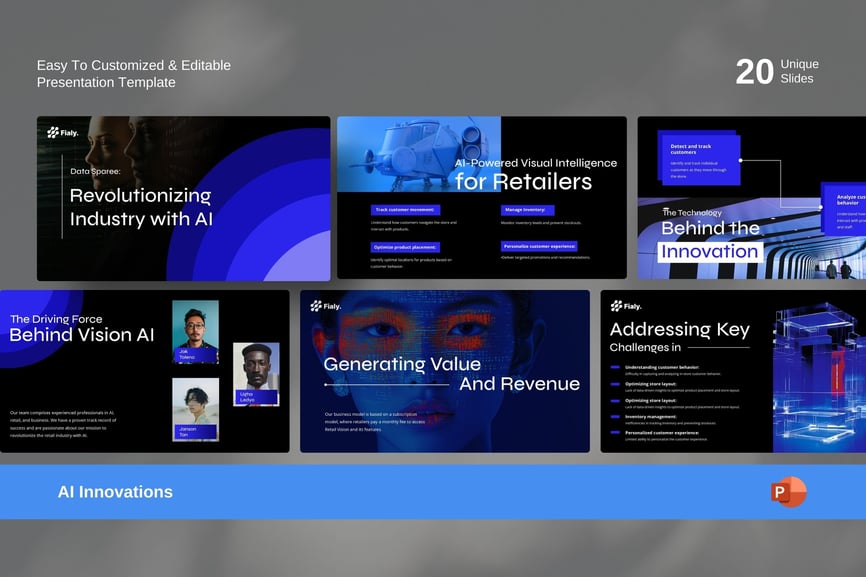Screen dimensions: 866x577
Task: Click the portrait of the man with glasses
Action: point(195,331)
